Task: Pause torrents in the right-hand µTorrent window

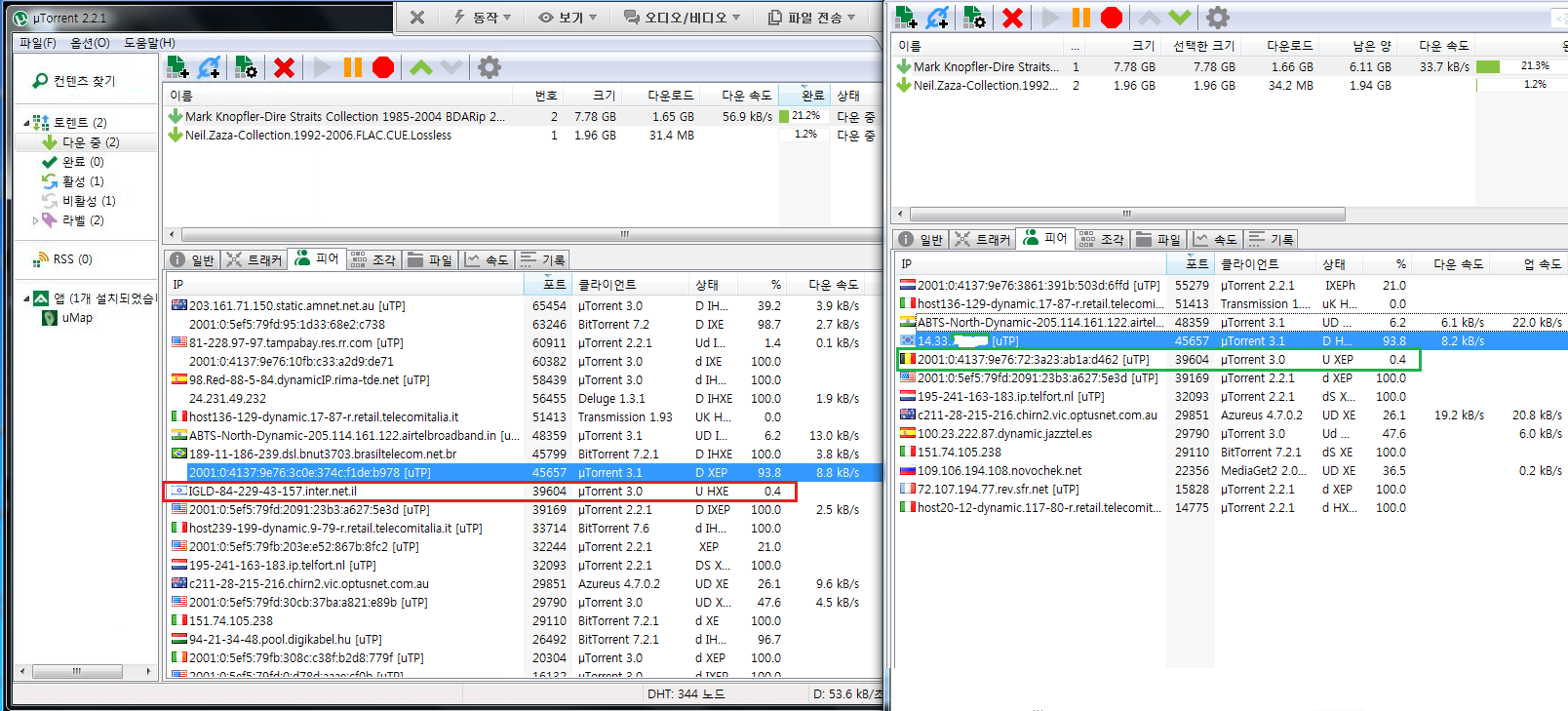Action: (1081, 17)
